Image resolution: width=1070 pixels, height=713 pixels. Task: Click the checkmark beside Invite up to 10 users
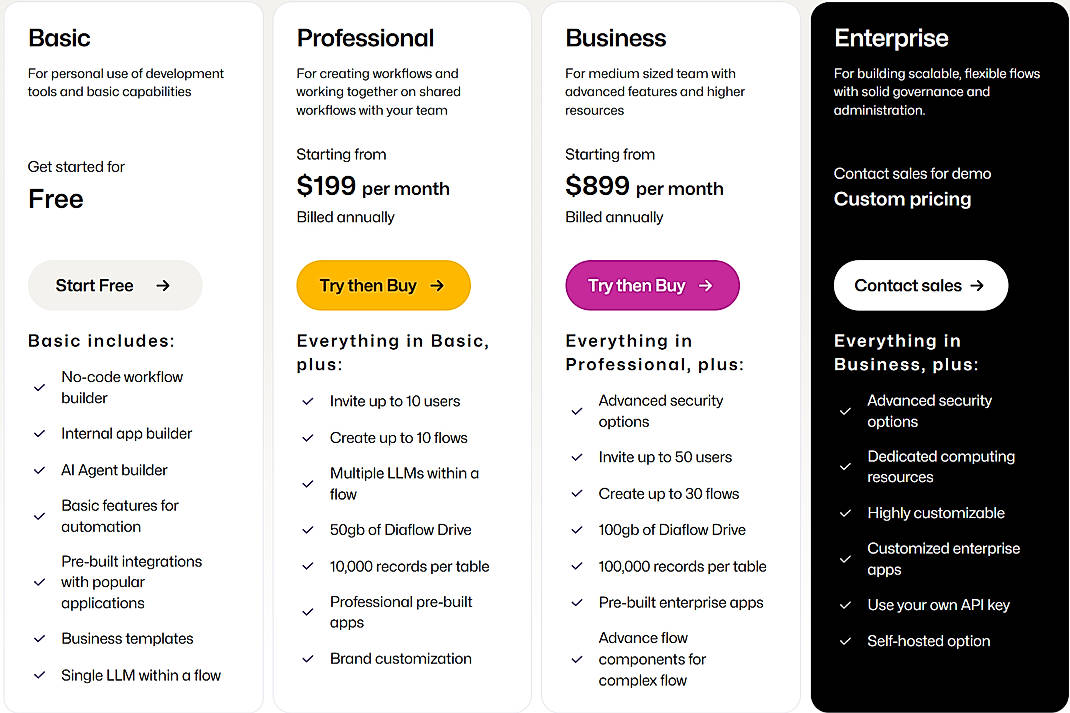tap(308, 401)
